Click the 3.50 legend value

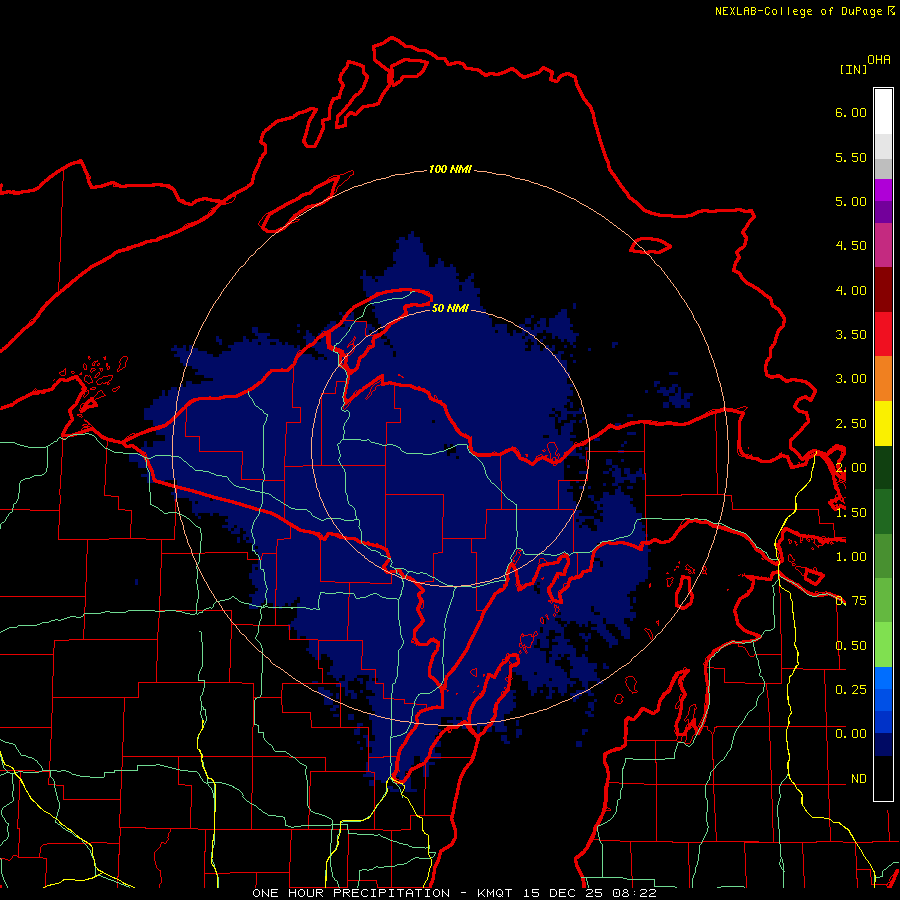pyautogui.click(x=851, y=335)
